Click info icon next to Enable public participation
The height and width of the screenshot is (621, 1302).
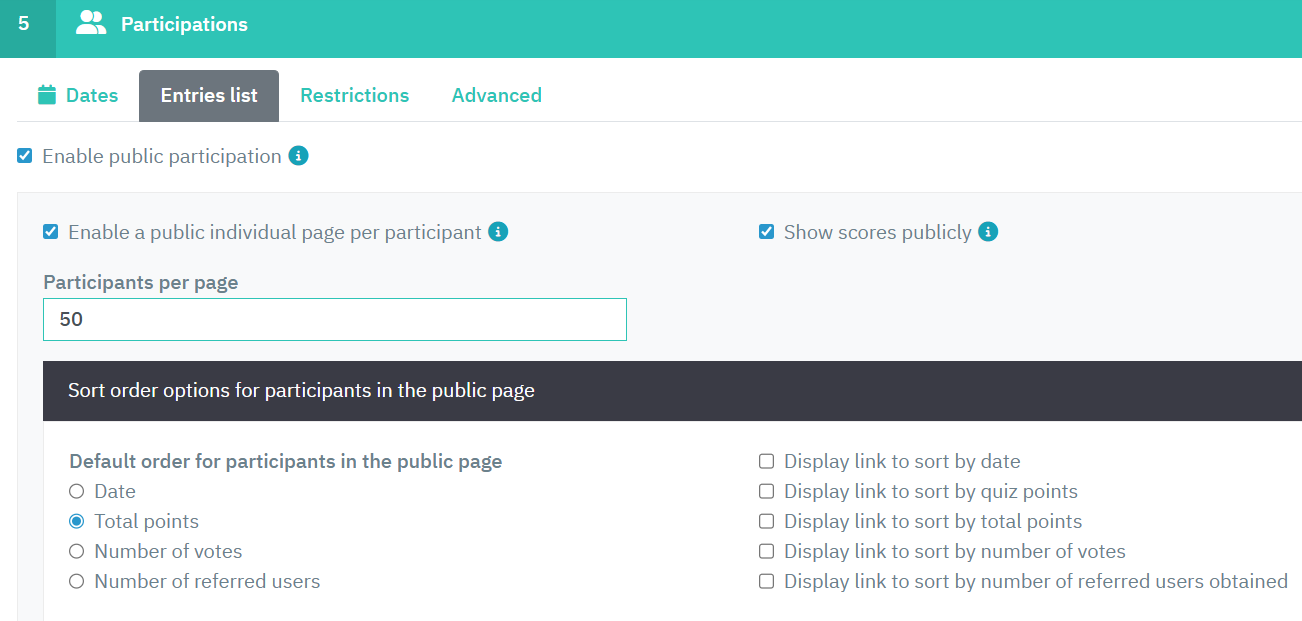pos(298,156)
